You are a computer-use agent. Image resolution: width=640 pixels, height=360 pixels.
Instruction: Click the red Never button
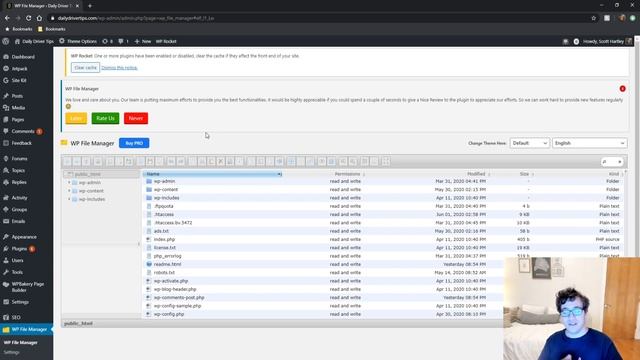point(136,118)
